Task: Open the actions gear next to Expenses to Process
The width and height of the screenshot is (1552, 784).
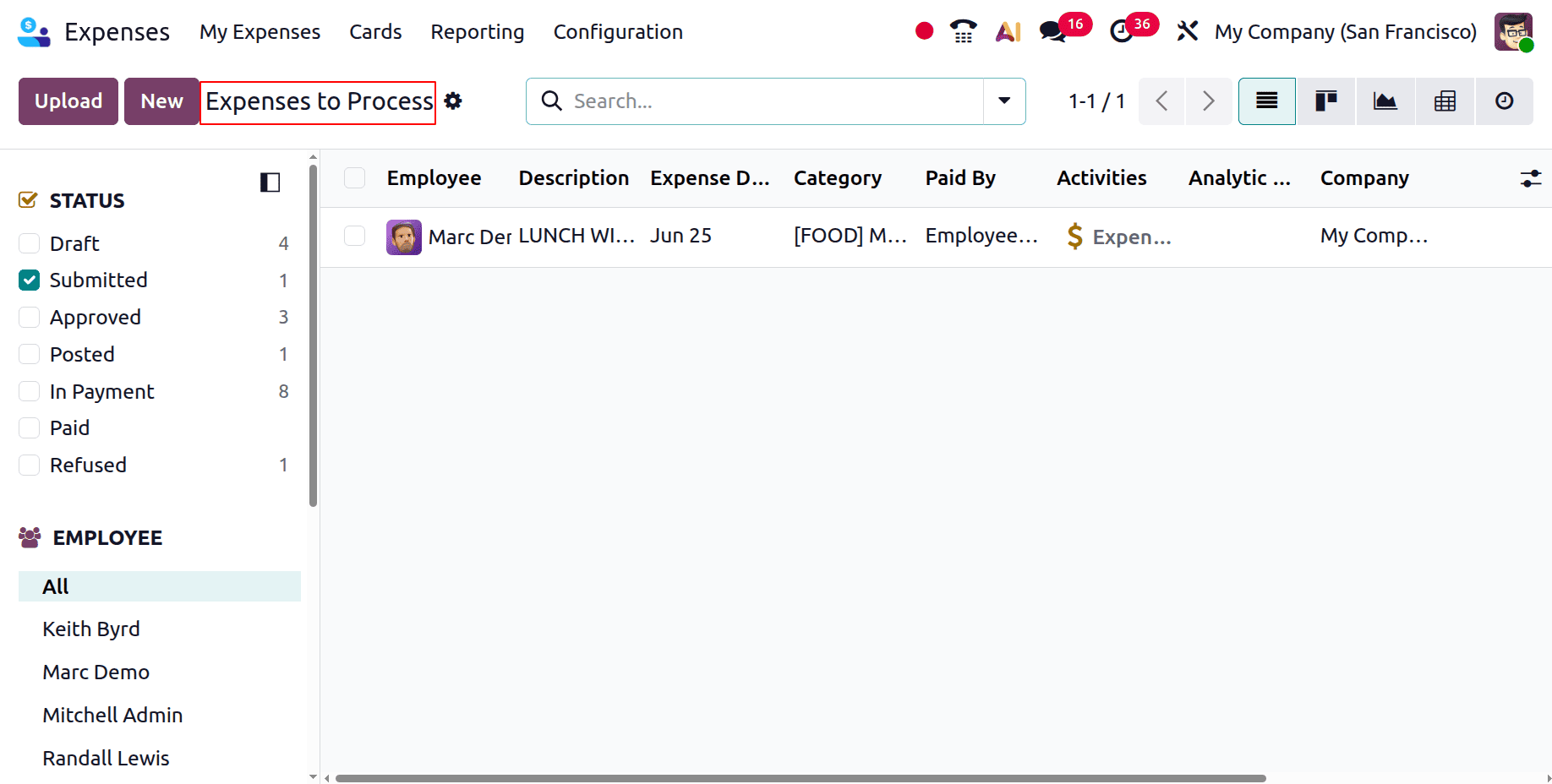Action: 453,101
